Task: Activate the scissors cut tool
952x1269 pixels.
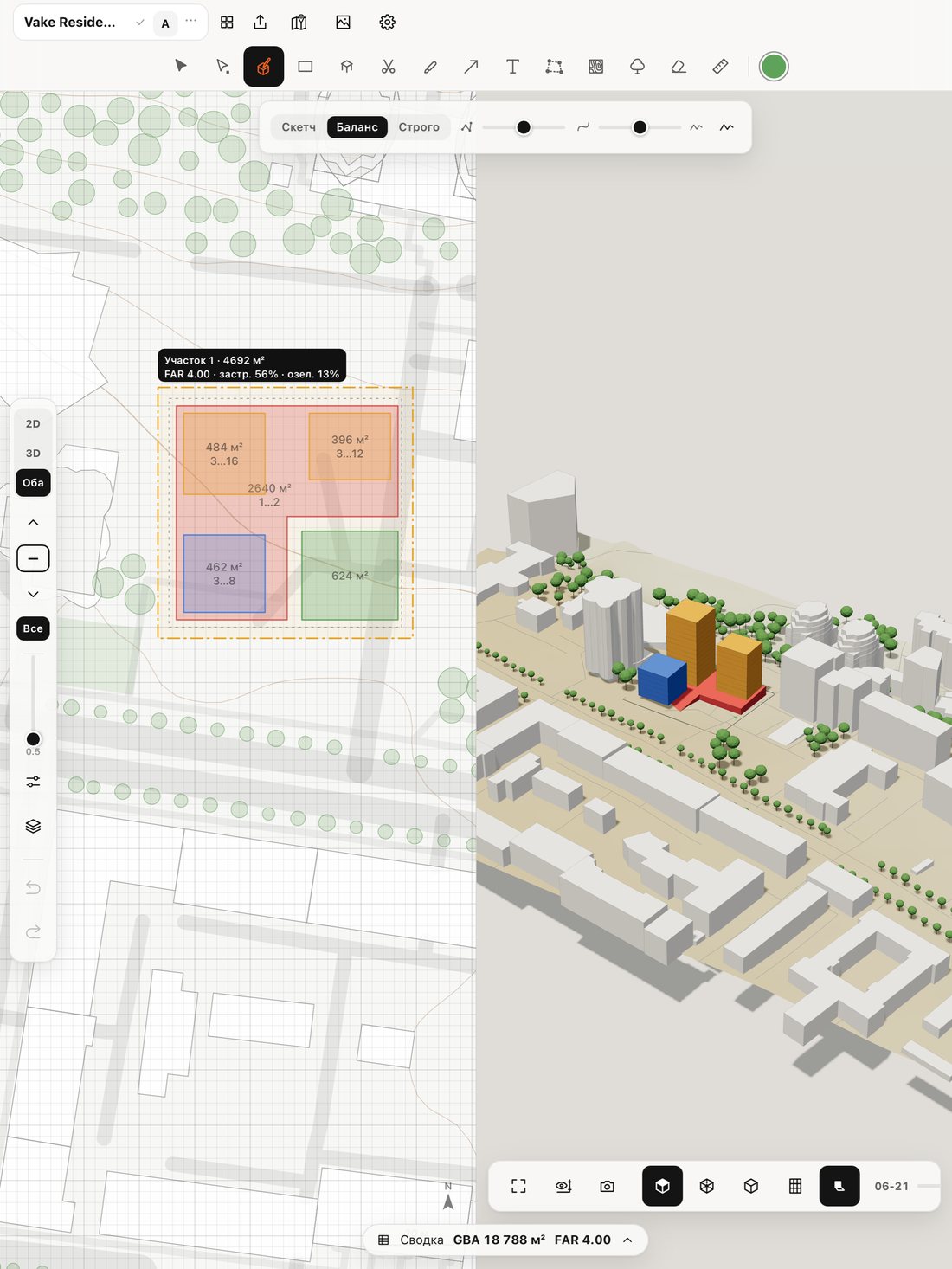Action: (389, 67)
